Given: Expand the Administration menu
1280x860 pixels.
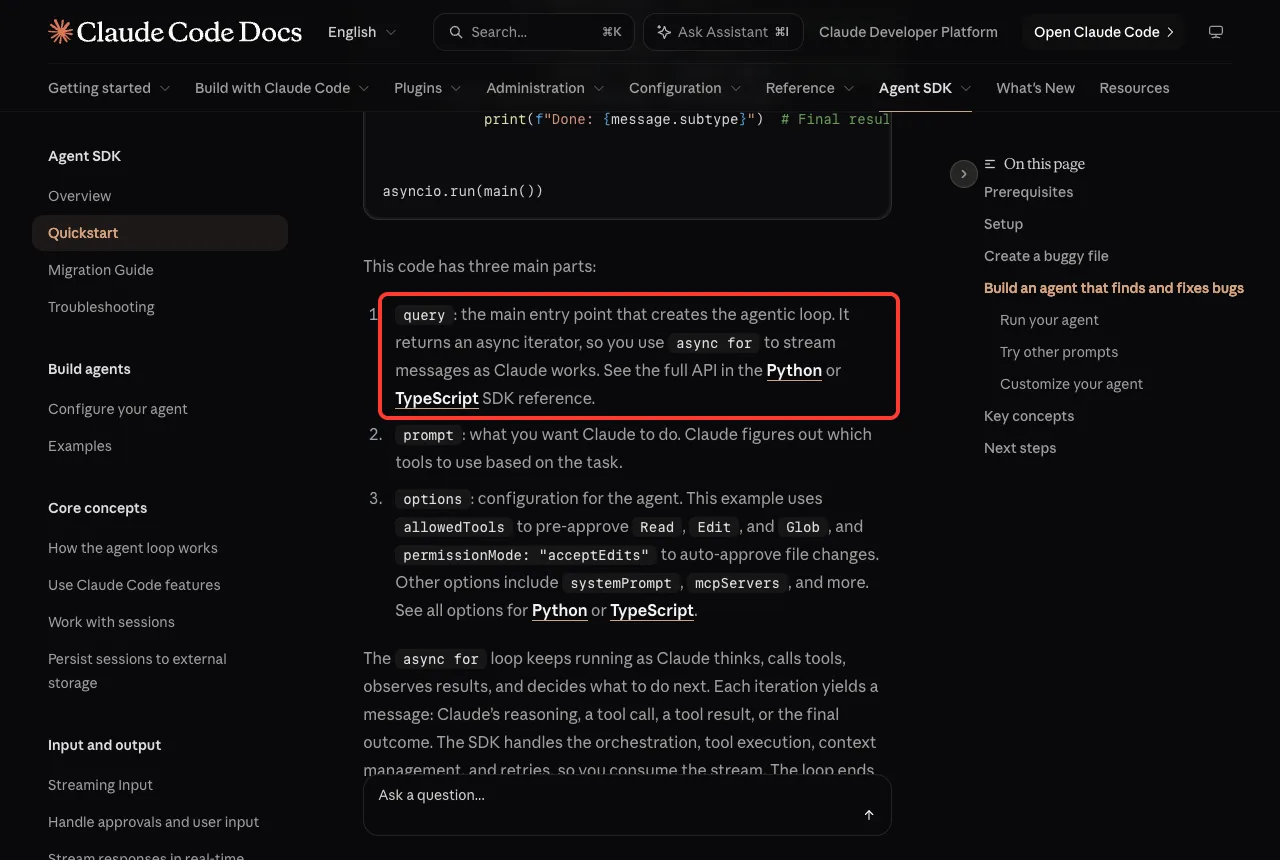Looking at the screenshot, I should point(546,88).
